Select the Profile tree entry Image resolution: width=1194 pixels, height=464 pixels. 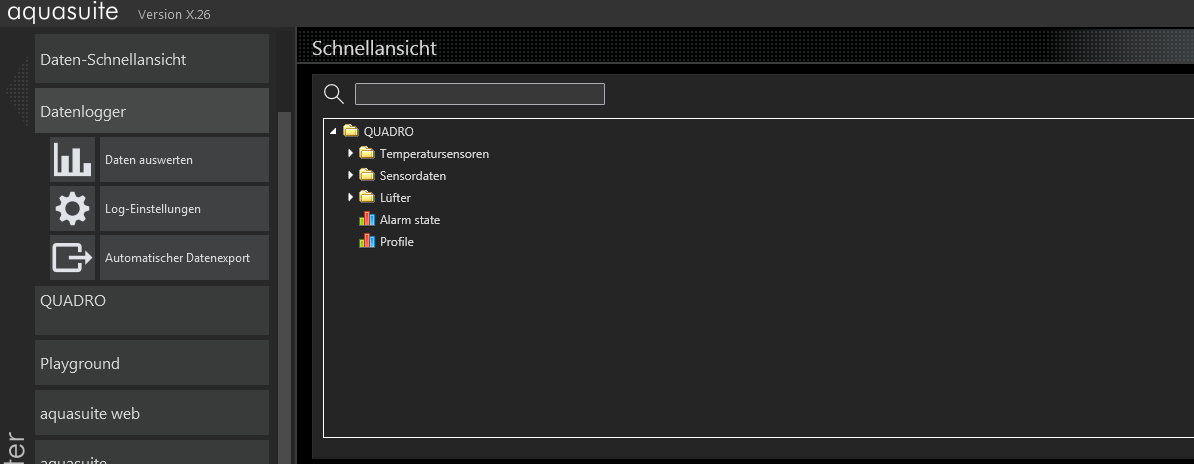(397, 242)
